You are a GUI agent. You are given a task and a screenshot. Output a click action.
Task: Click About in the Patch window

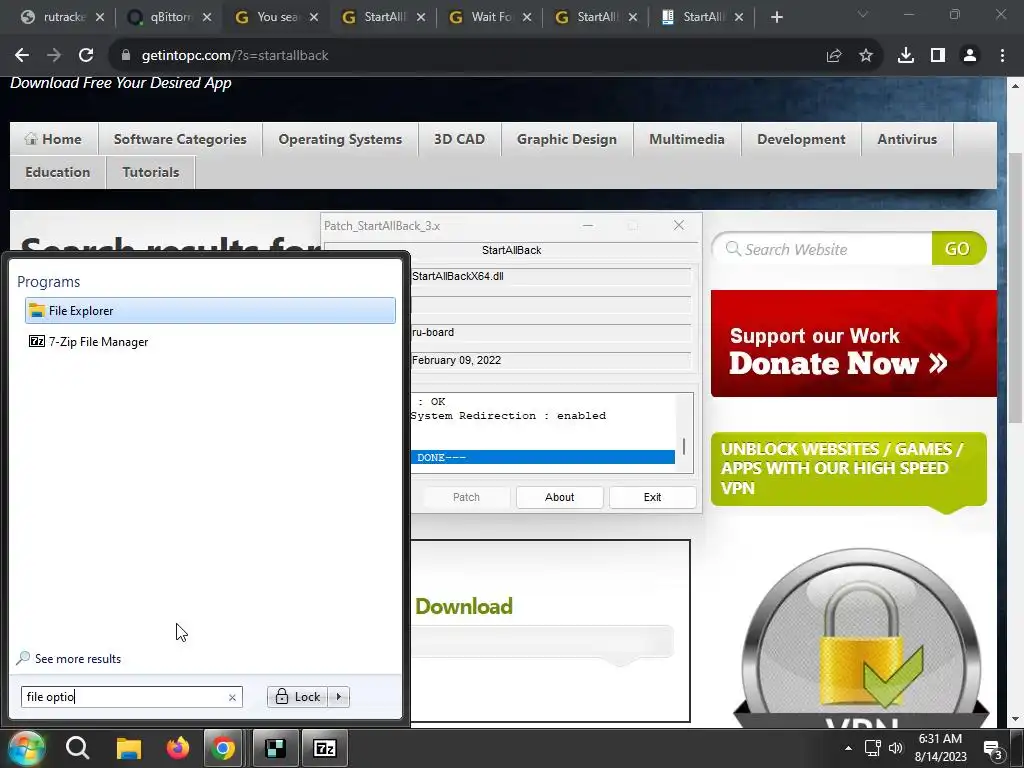pos(560,497)
